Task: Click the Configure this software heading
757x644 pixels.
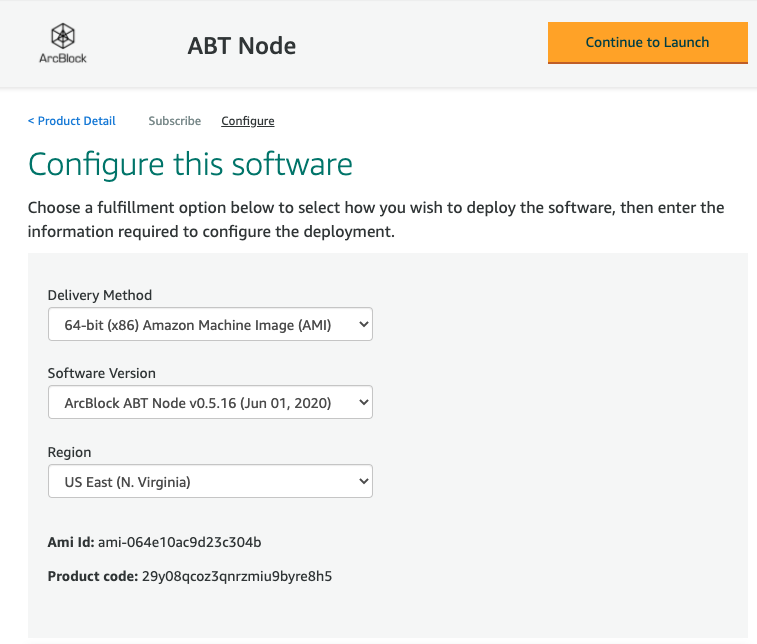Action: [x=190, y=164]
